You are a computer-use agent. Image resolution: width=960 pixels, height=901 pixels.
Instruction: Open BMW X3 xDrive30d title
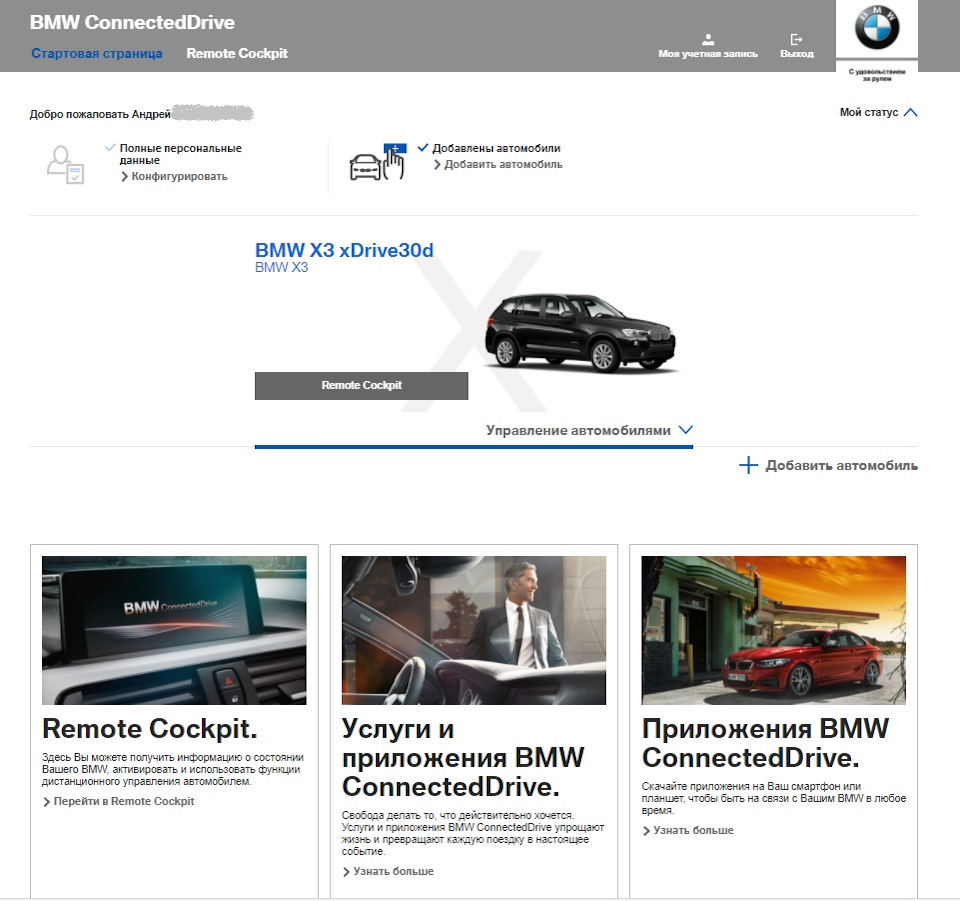(x=344, y=250)
